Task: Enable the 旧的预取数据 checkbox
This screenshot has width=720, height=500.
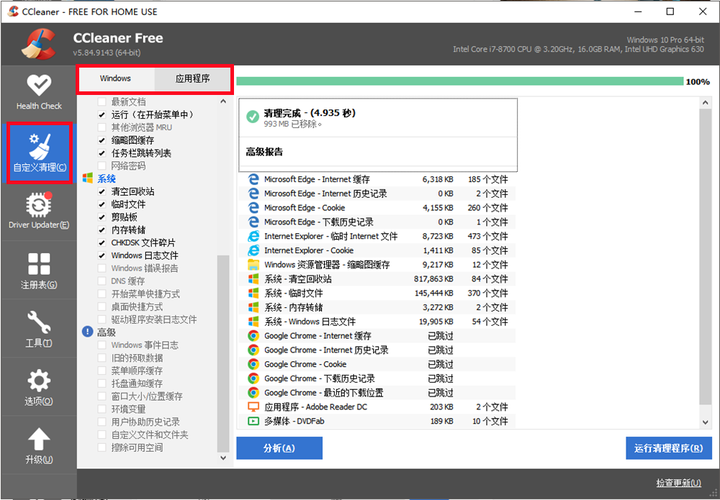Action: click(102, 358)
